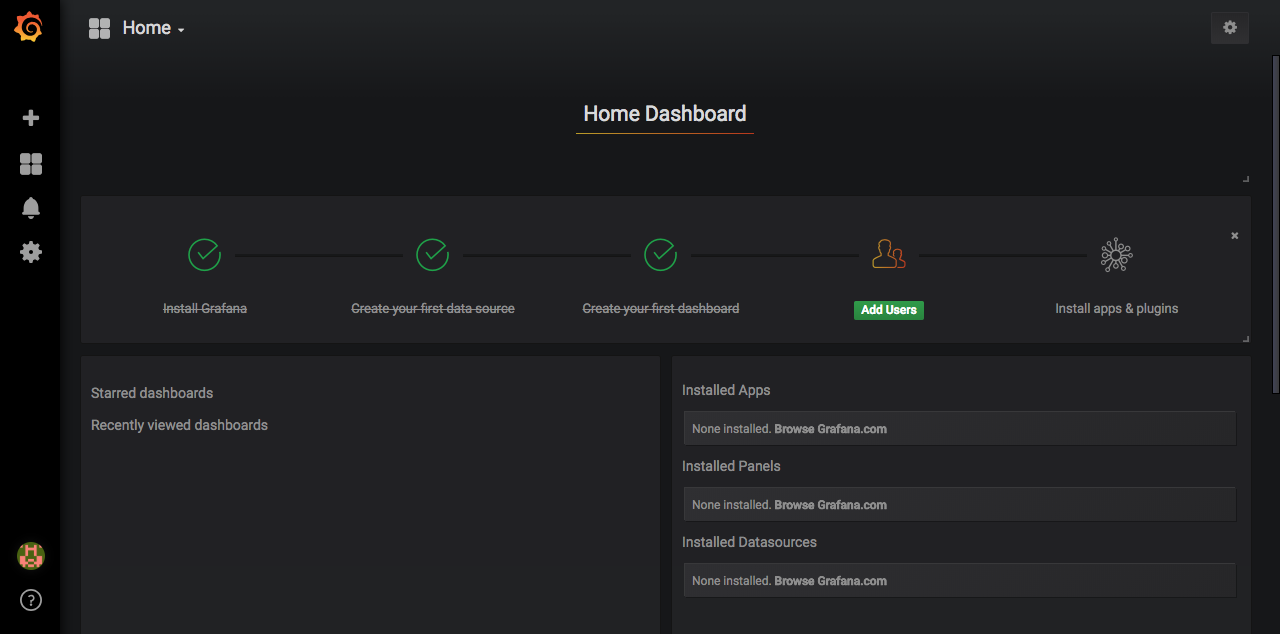
Task: Click the data source step checkmark icon
Action: point(432,255)
